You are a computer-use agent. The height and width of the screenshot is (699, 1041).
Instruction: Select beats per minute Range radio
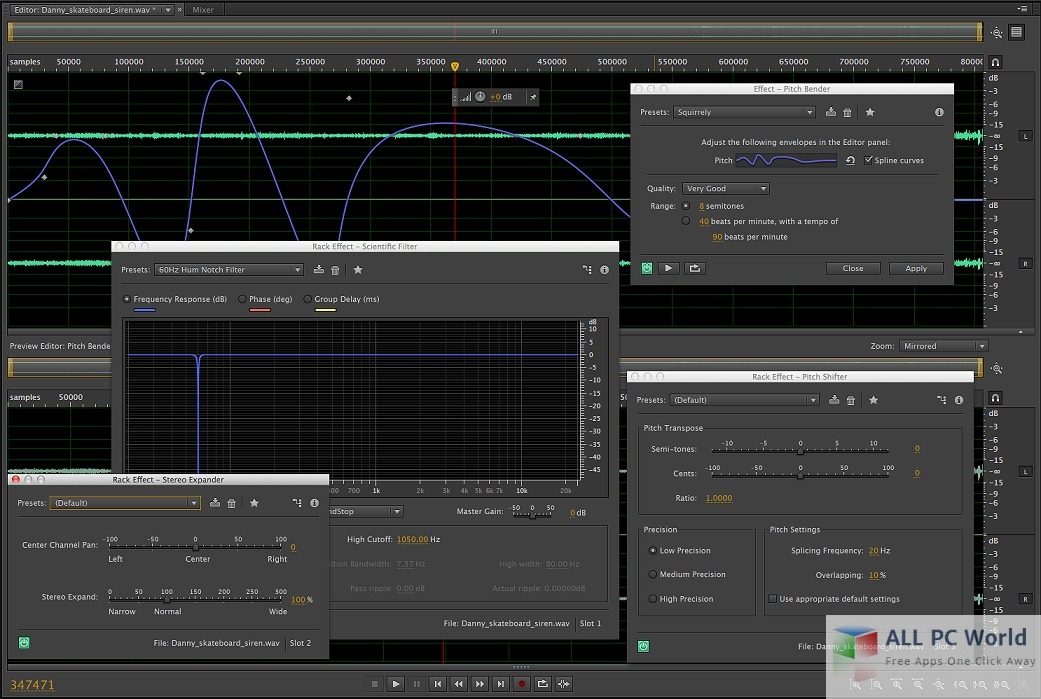[x=686, y=221]
